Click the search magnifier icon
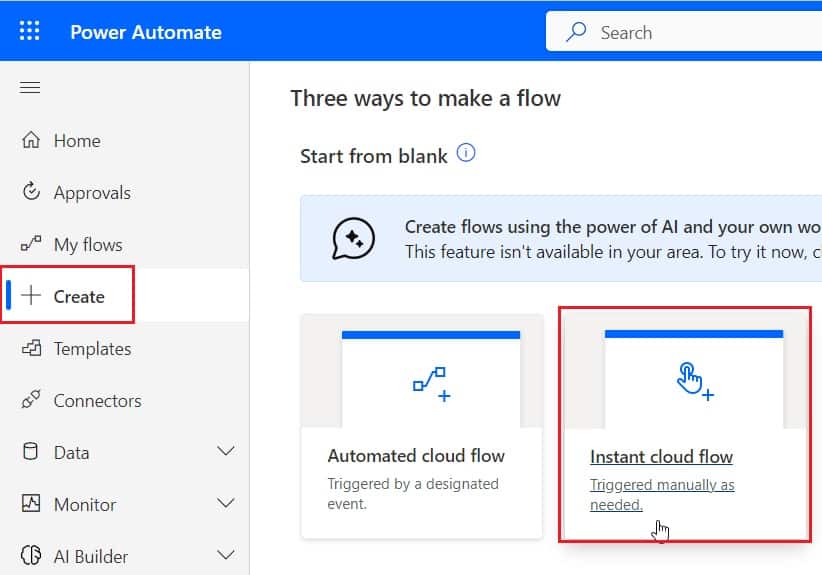This screenshot has width=822, height=575. coord(576,32)
